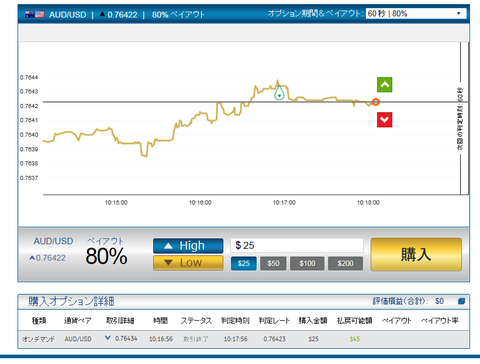Click the 取引詳細 column header
The height and width of the screenshot is (364, 480).
point(120,321)
